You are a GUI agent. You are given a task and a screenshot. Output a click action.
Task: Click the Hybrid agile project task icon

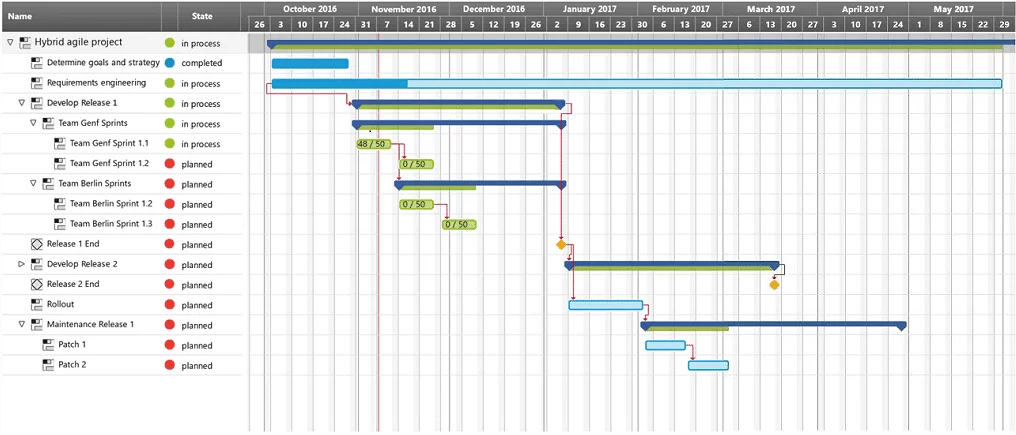tap(25, 43)
